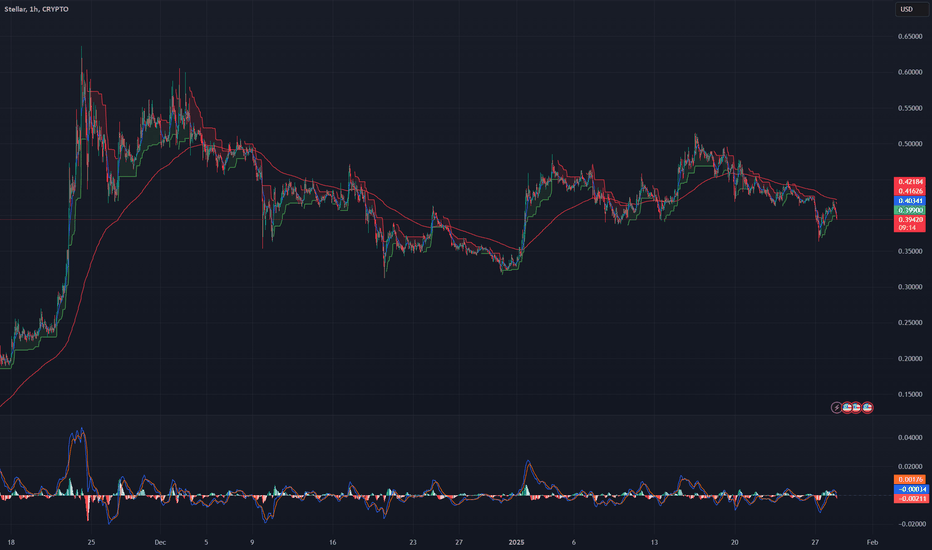Image resolution: width=932 pixels, height=550 pixels.
Task: Click the lightning bolt event icon
Action: pos(836,408)
